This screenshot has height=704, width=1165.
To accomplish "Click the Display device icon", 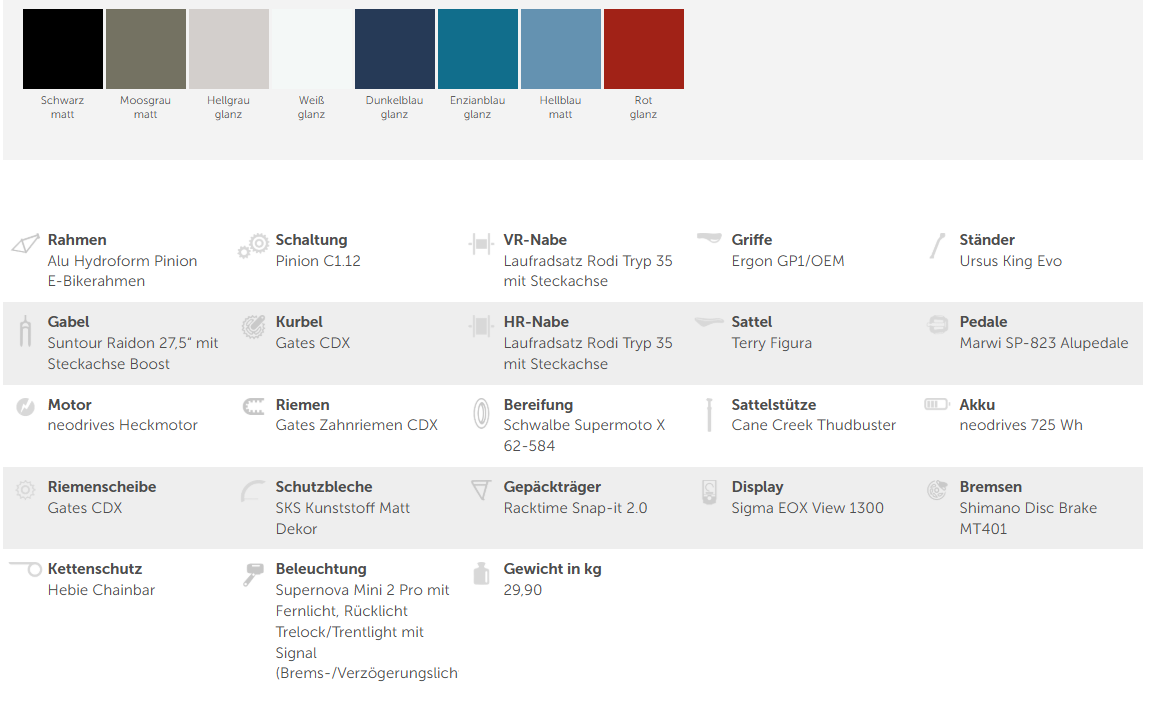I will click(x=709, y=491).
